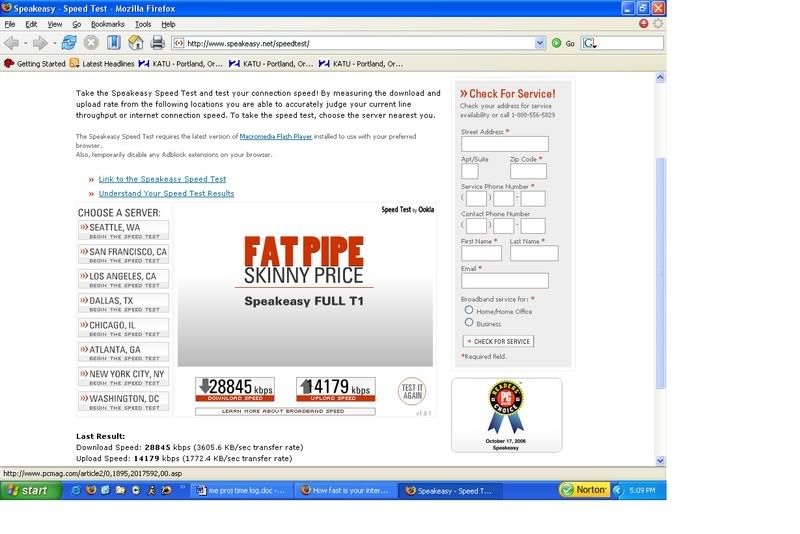Choose the Chicago, IL server
The height and width of the screenshot is (534, 800).
pyautogui.click(x=123, y=328)
